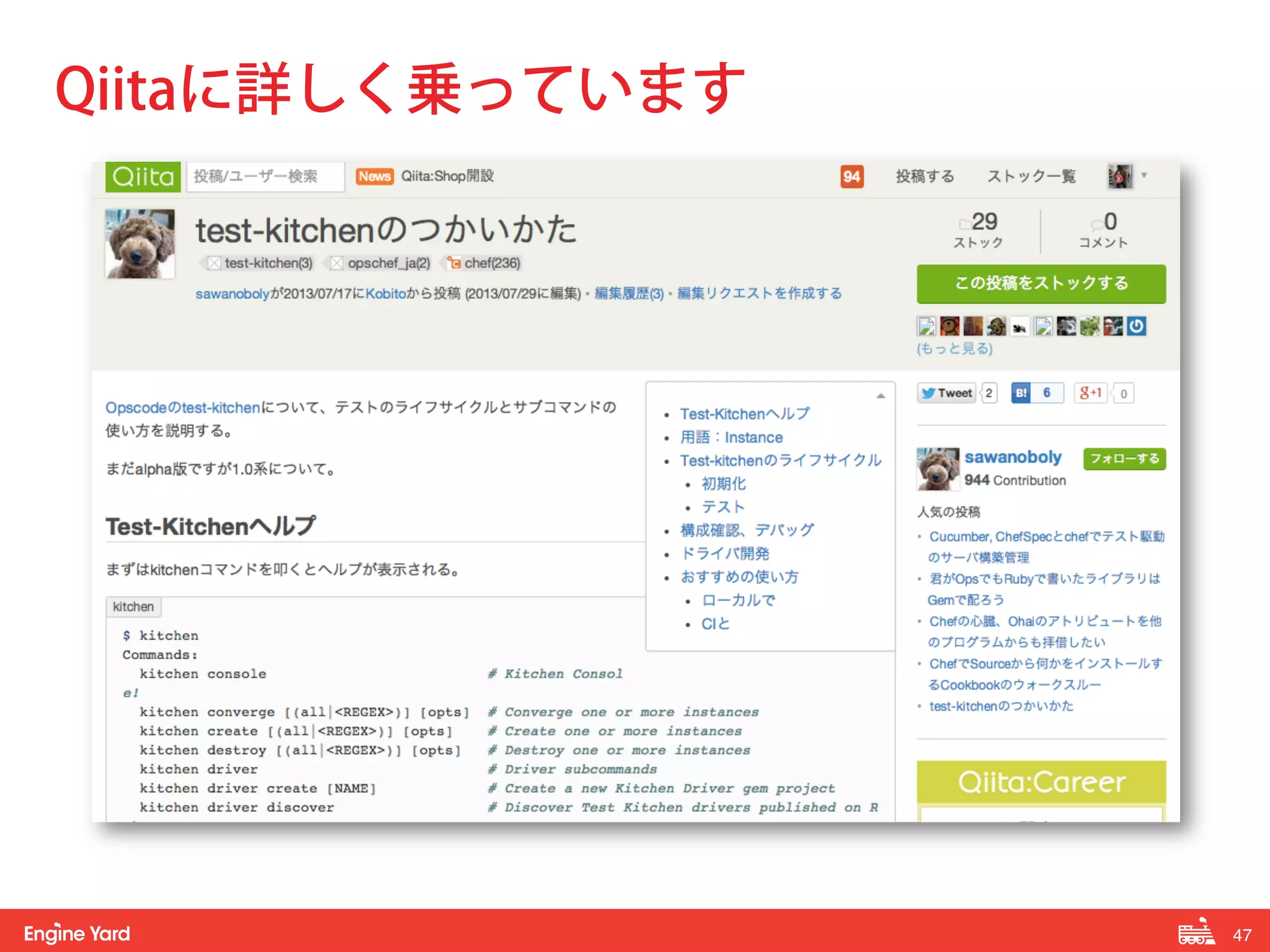Open 君がOpsでもRubyで書いた popular post

[1045, 589]
